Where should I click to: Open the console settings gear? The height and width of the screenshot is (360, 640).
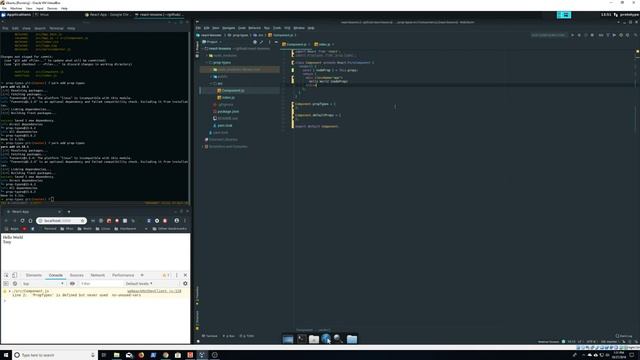coord(185,284)
